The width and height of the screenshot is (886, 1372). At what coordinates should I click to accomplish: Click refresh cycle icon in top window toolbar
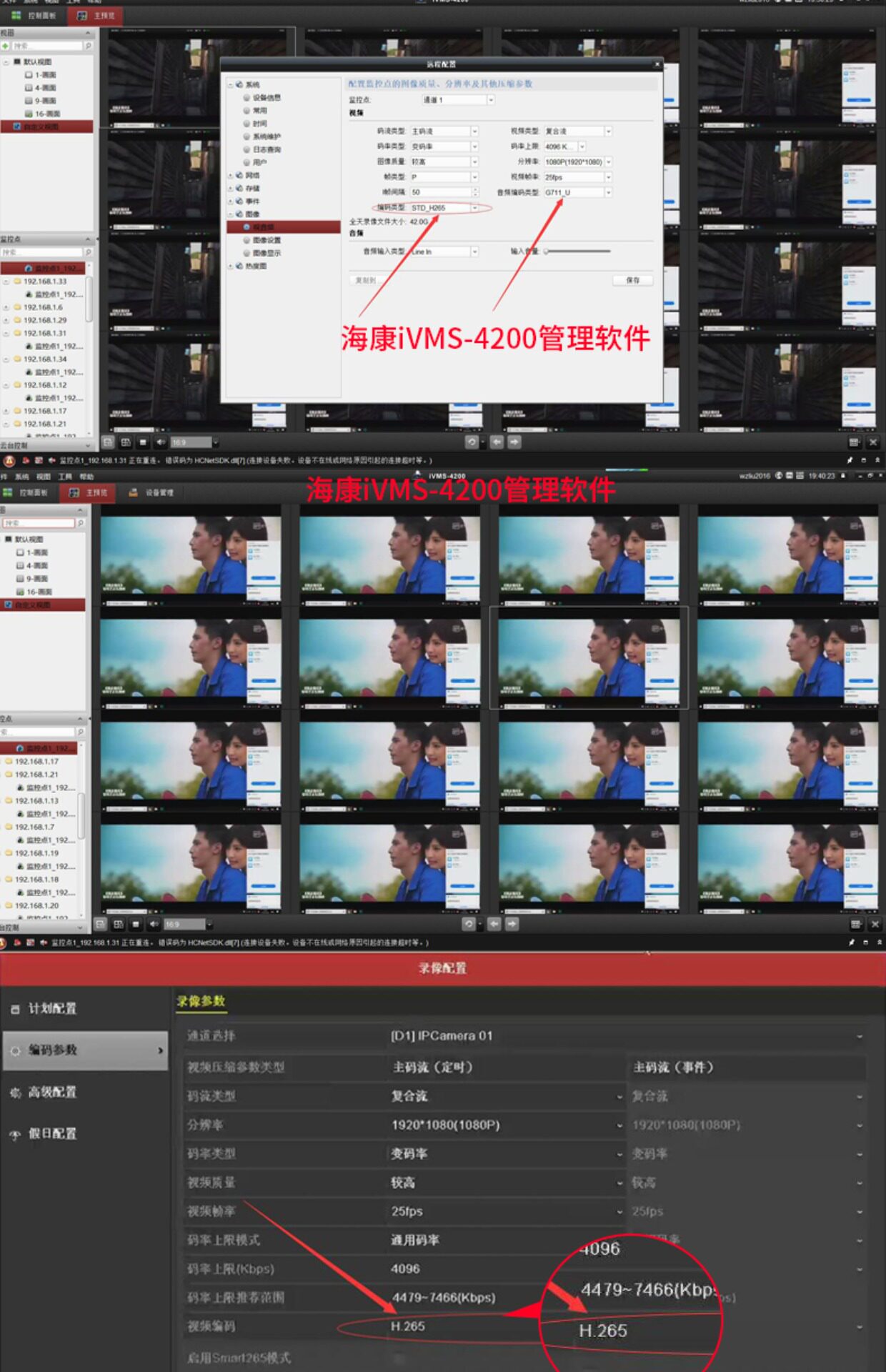coord(472,442)
